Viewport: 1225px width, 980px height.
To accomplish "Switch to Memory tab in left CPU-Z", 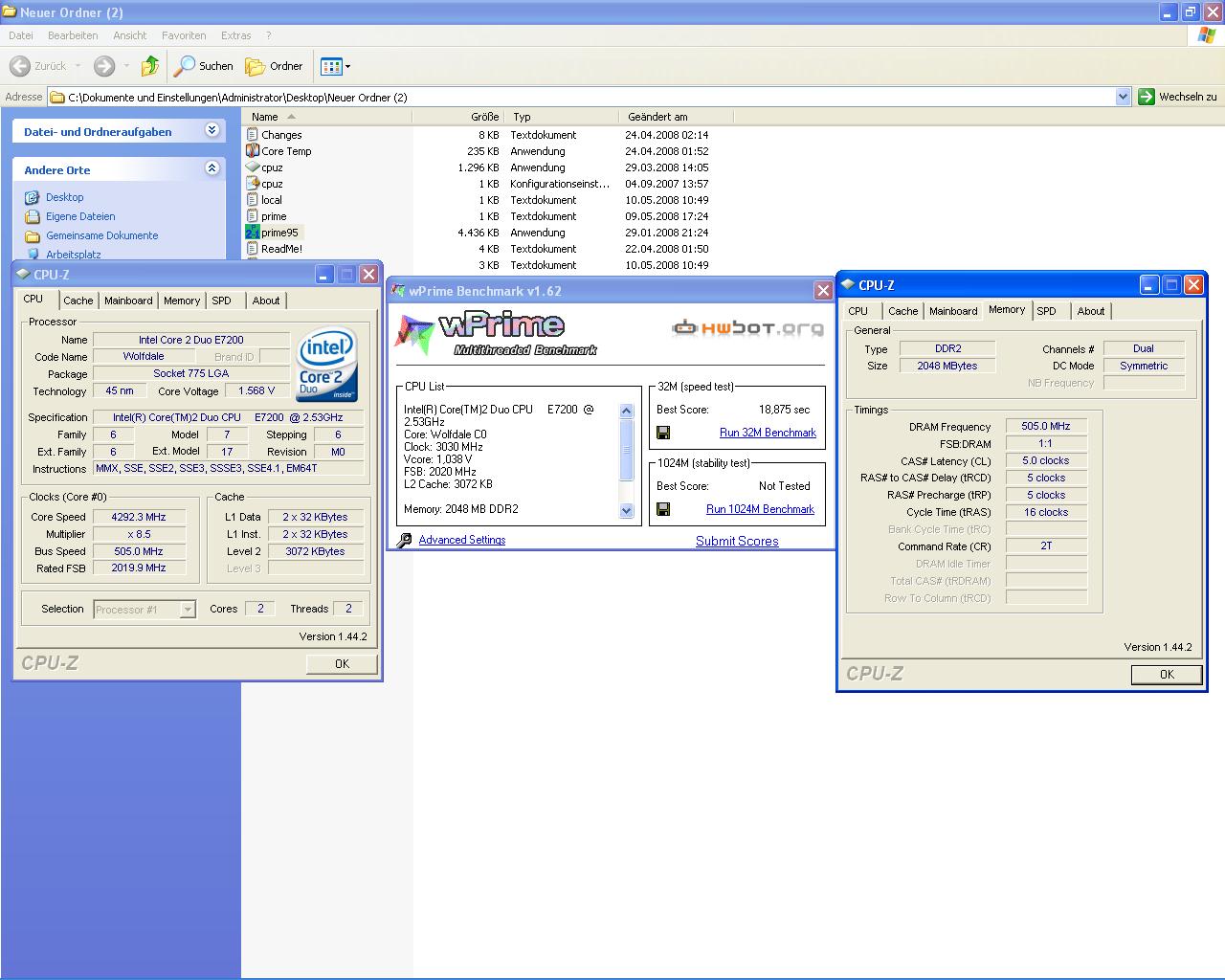I will [x=182, y=301].
